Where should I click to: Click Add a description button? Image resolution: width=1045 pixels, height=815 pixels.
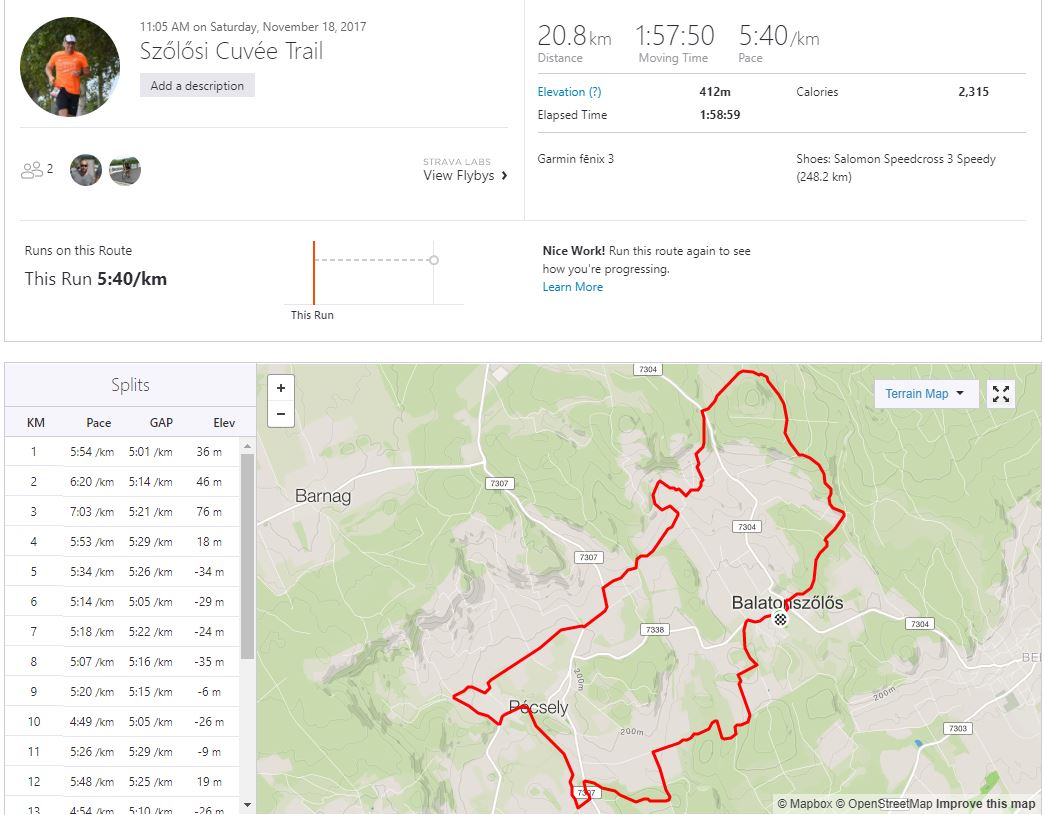(x=197, y=85)
